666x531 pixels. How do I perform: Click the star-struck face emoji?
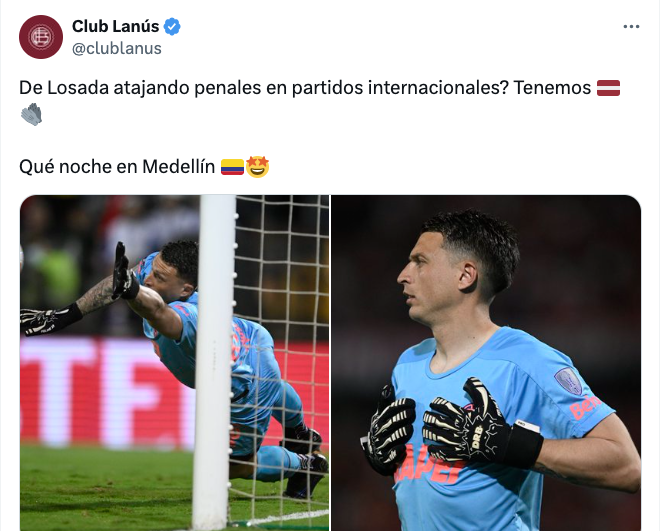coord(257,167)
